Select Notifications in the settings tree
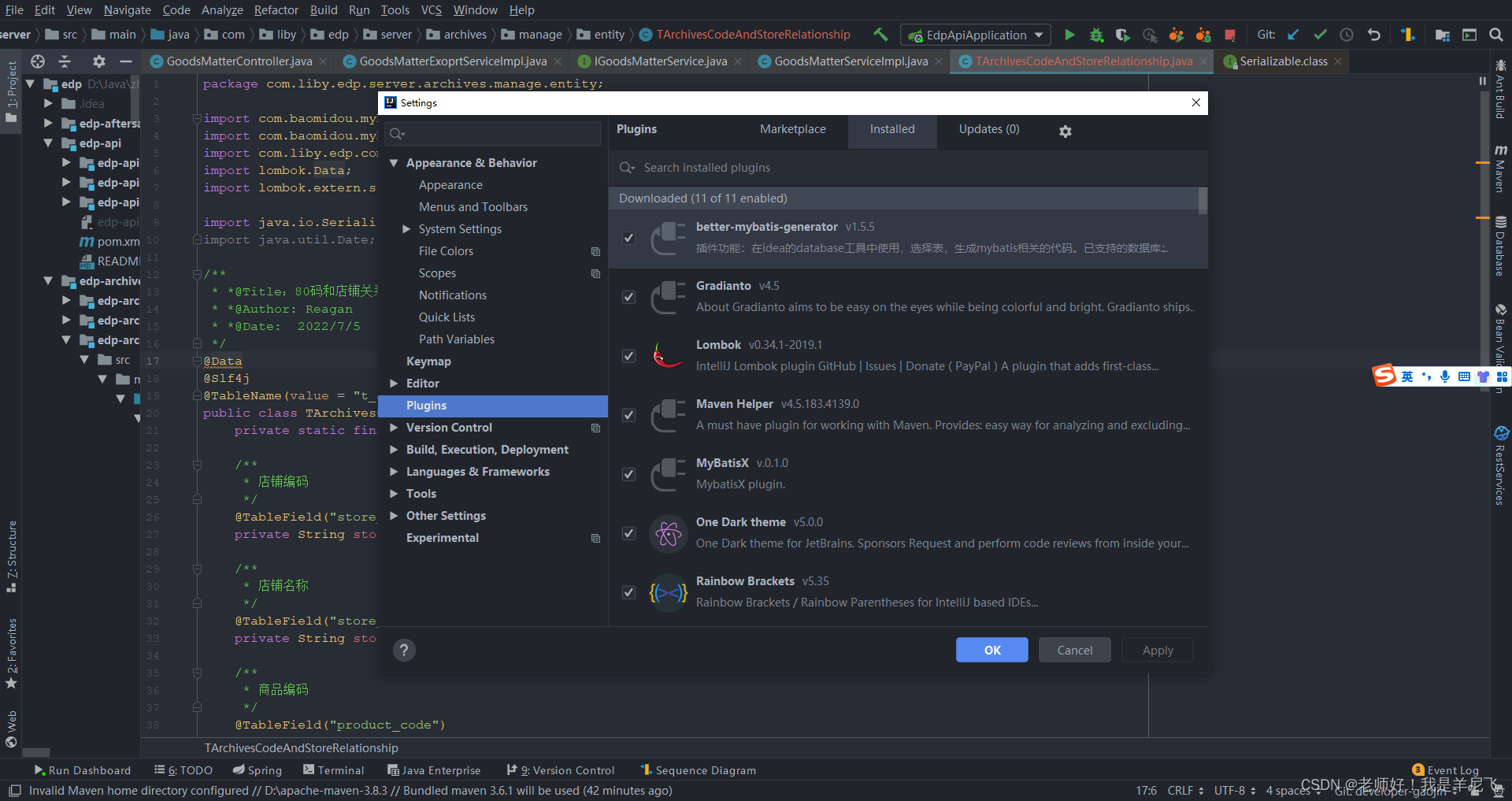1512x801 pixels. click(453, 295)
